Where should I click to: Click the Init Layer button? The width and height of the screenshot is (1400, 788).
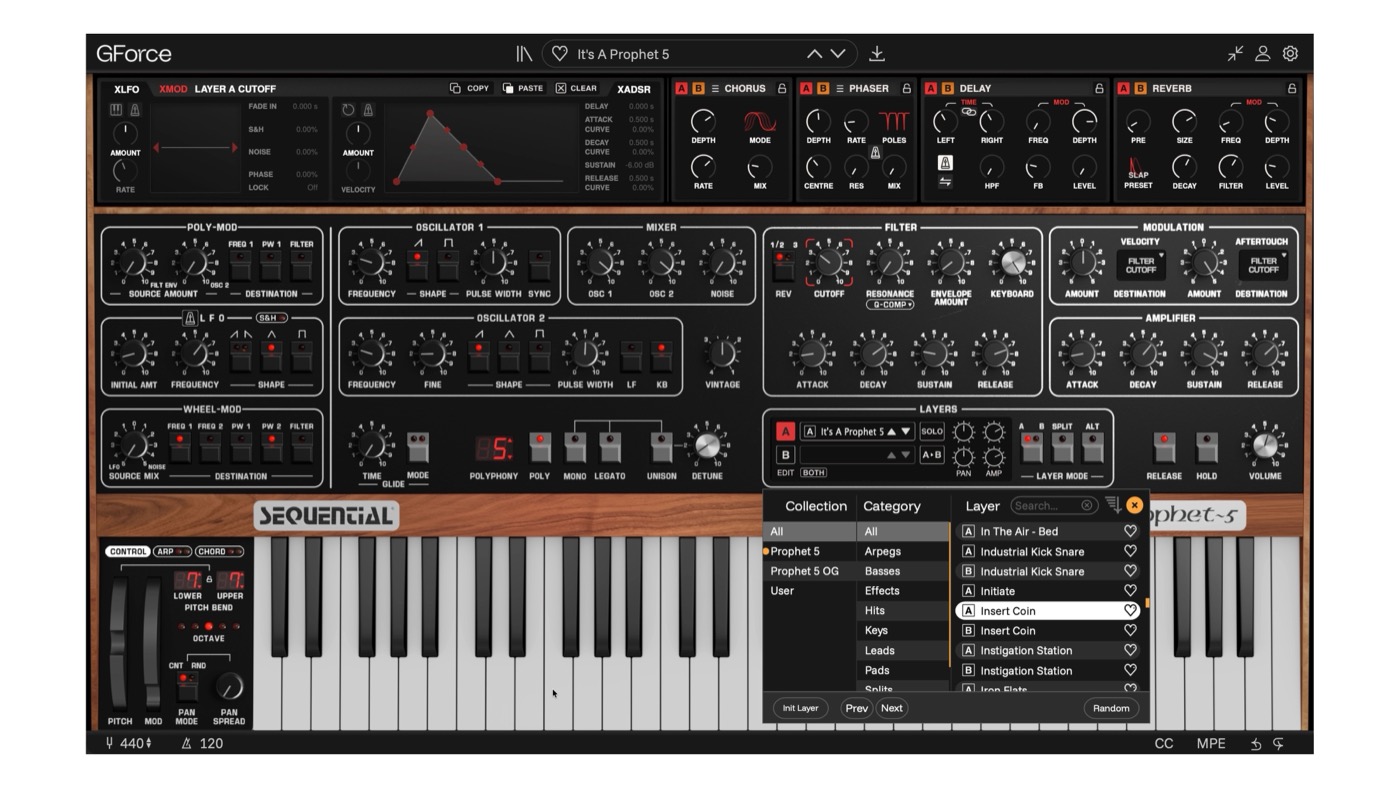point(800,708)
